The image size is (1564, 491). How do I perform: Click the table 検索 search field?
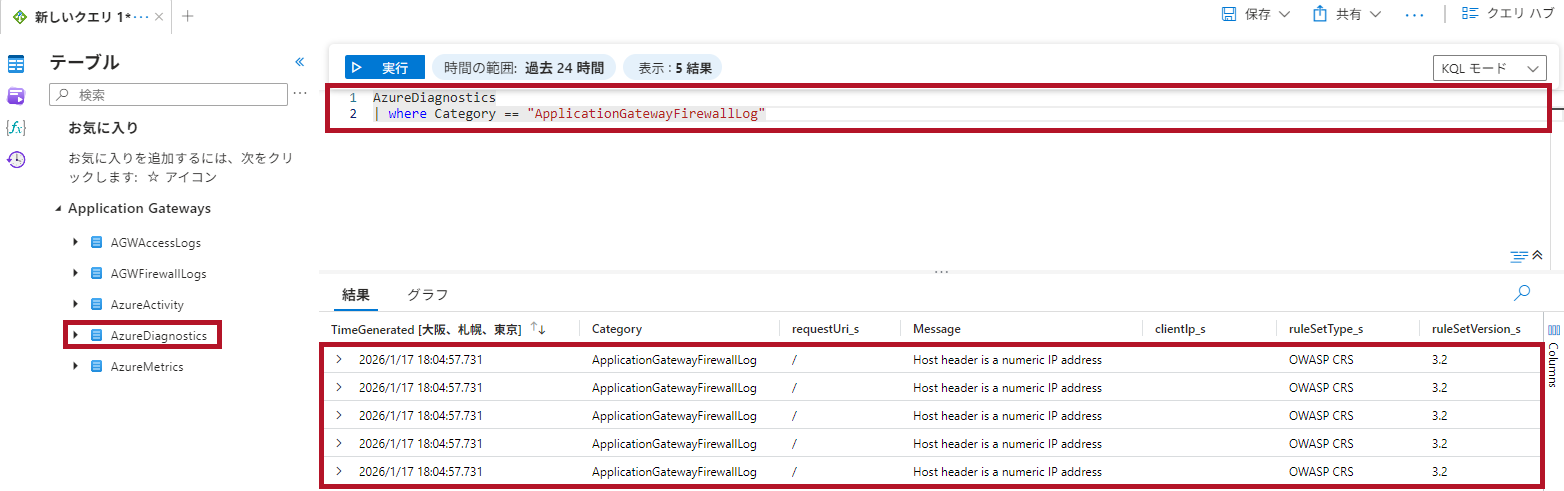170,95
